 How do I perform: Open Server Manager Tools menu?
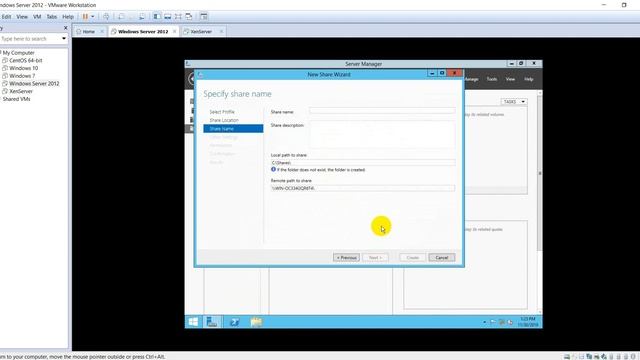pyautogui.click(x=491, y=79)
